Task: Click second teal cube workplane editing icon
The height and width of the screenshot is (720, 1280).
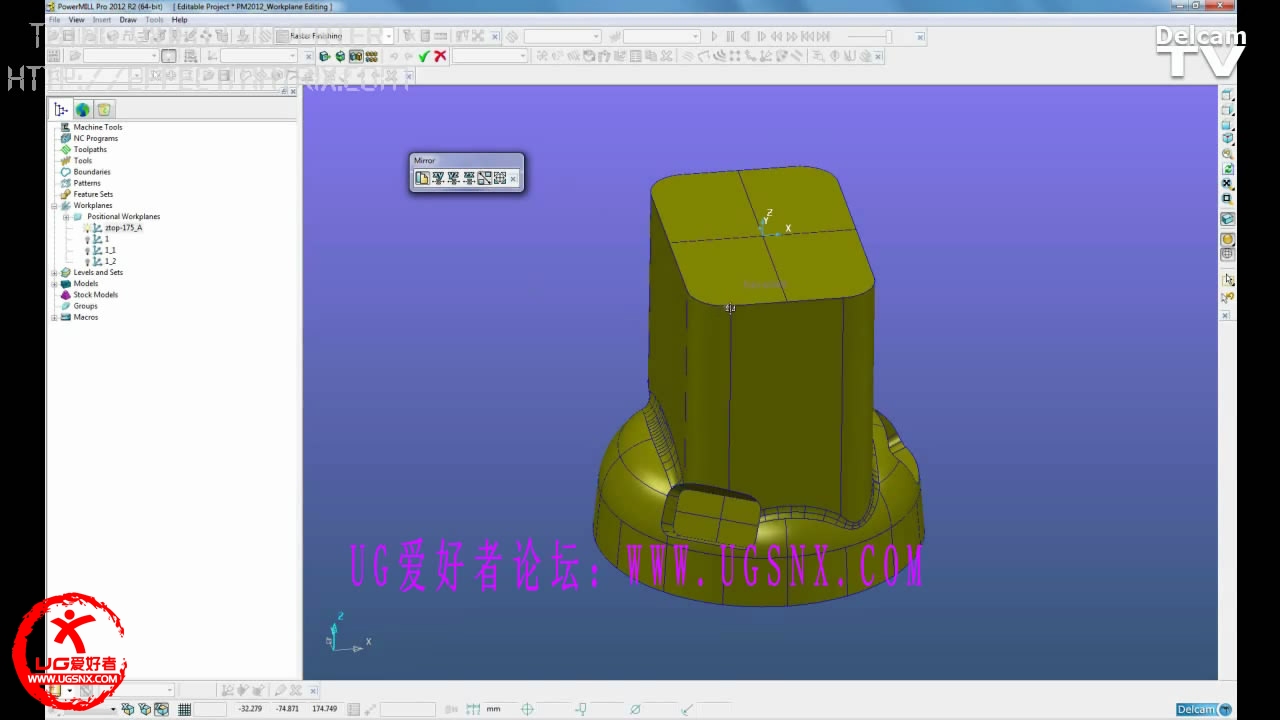Action: (340, 56)
